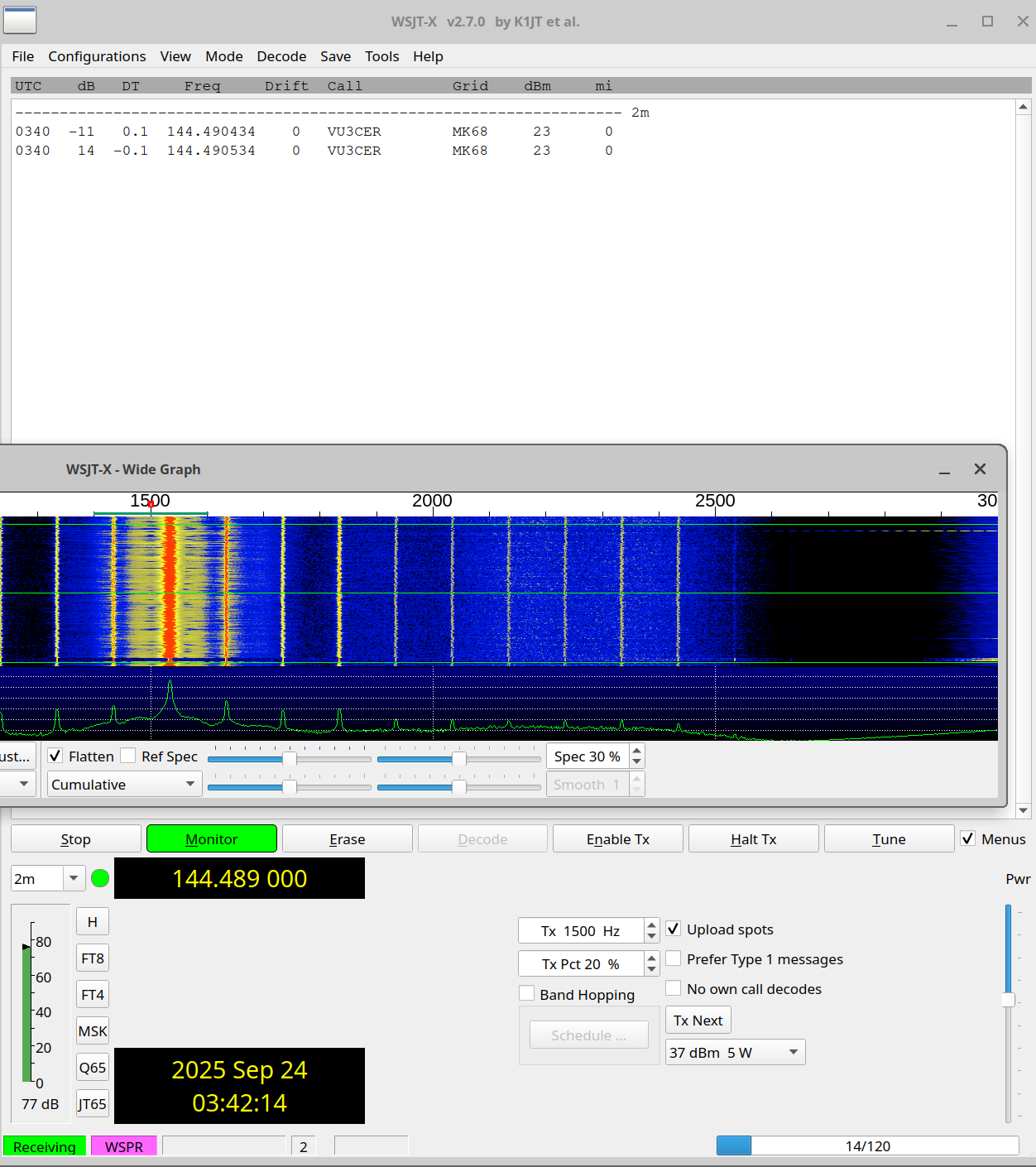This screenshot has height=1167, width=1036.
Task: Select the MSK mode button
Action: coord(93,1031)
